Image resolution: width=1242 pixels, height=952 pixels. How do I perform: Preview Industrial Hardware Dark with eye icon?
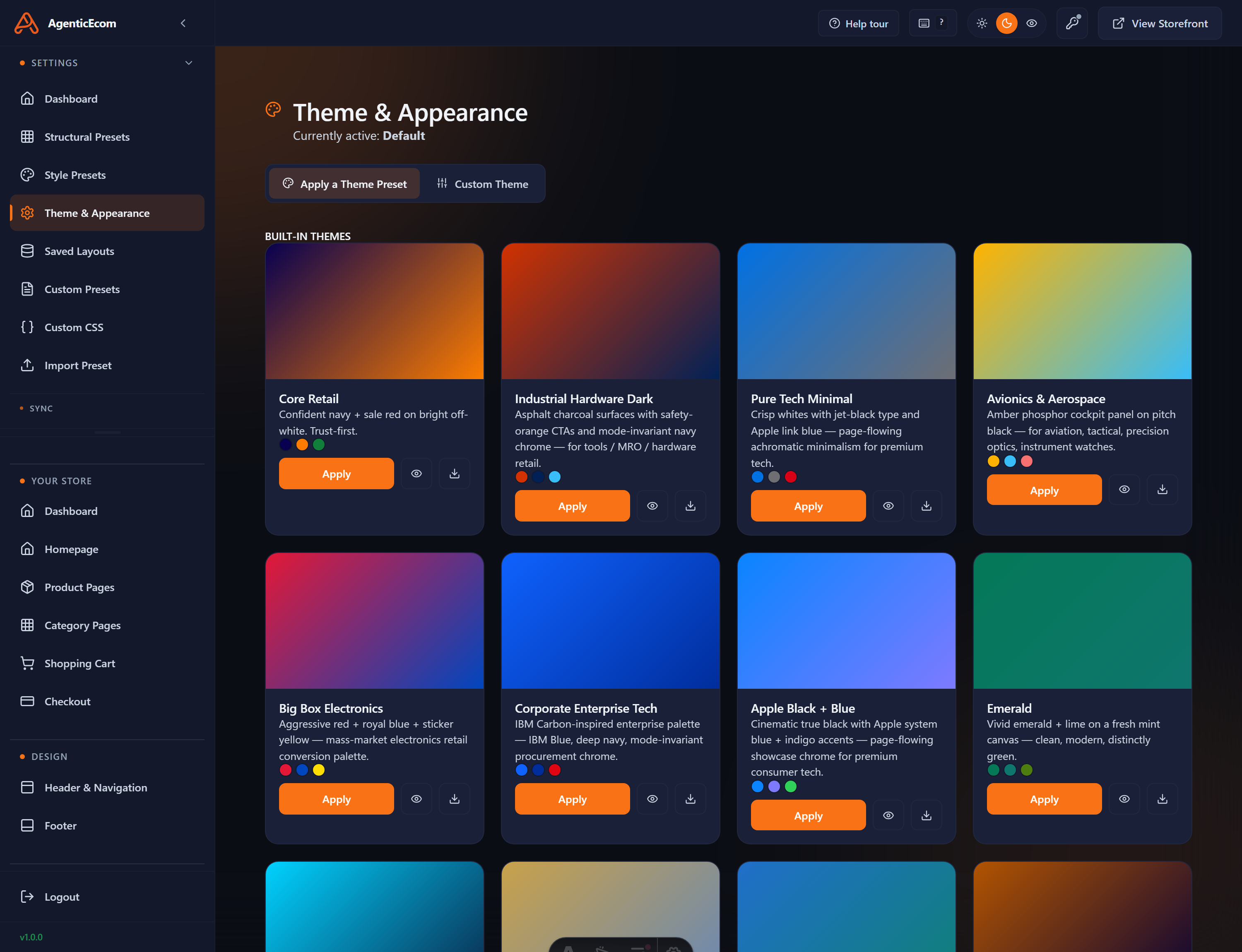[x=652, y=506]
